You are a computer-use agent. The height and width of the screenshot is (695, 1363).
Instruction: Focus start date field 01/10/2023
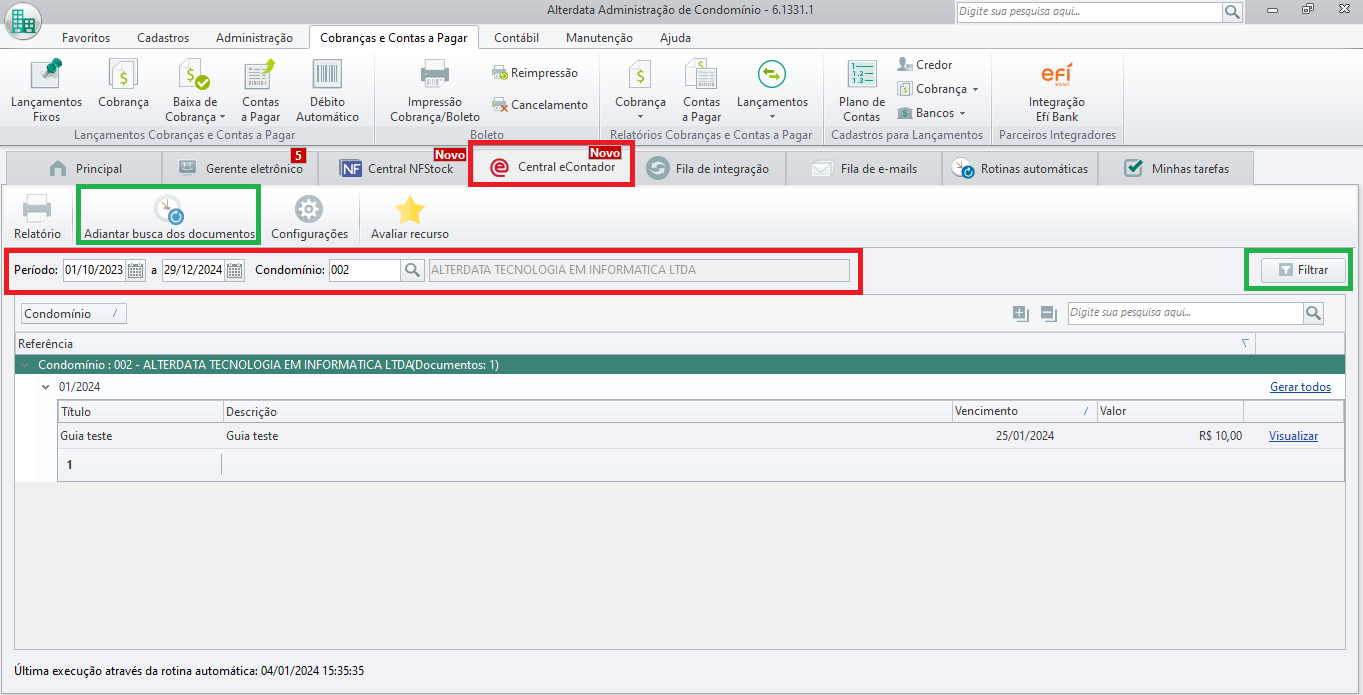click(94, 270)
